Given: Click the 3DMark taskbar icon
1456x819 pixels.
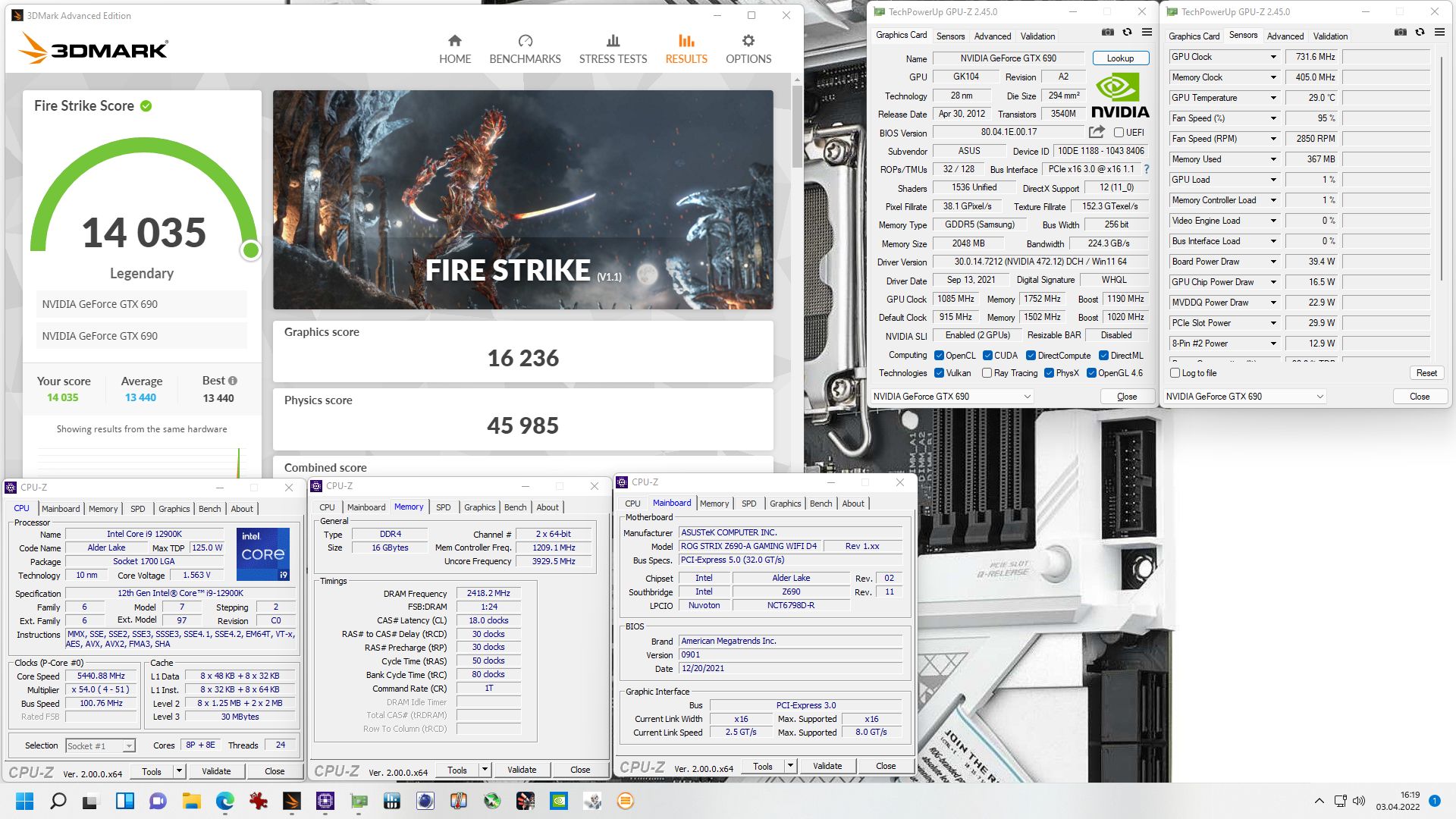Looking at the screenshot, I should point(292,801).
